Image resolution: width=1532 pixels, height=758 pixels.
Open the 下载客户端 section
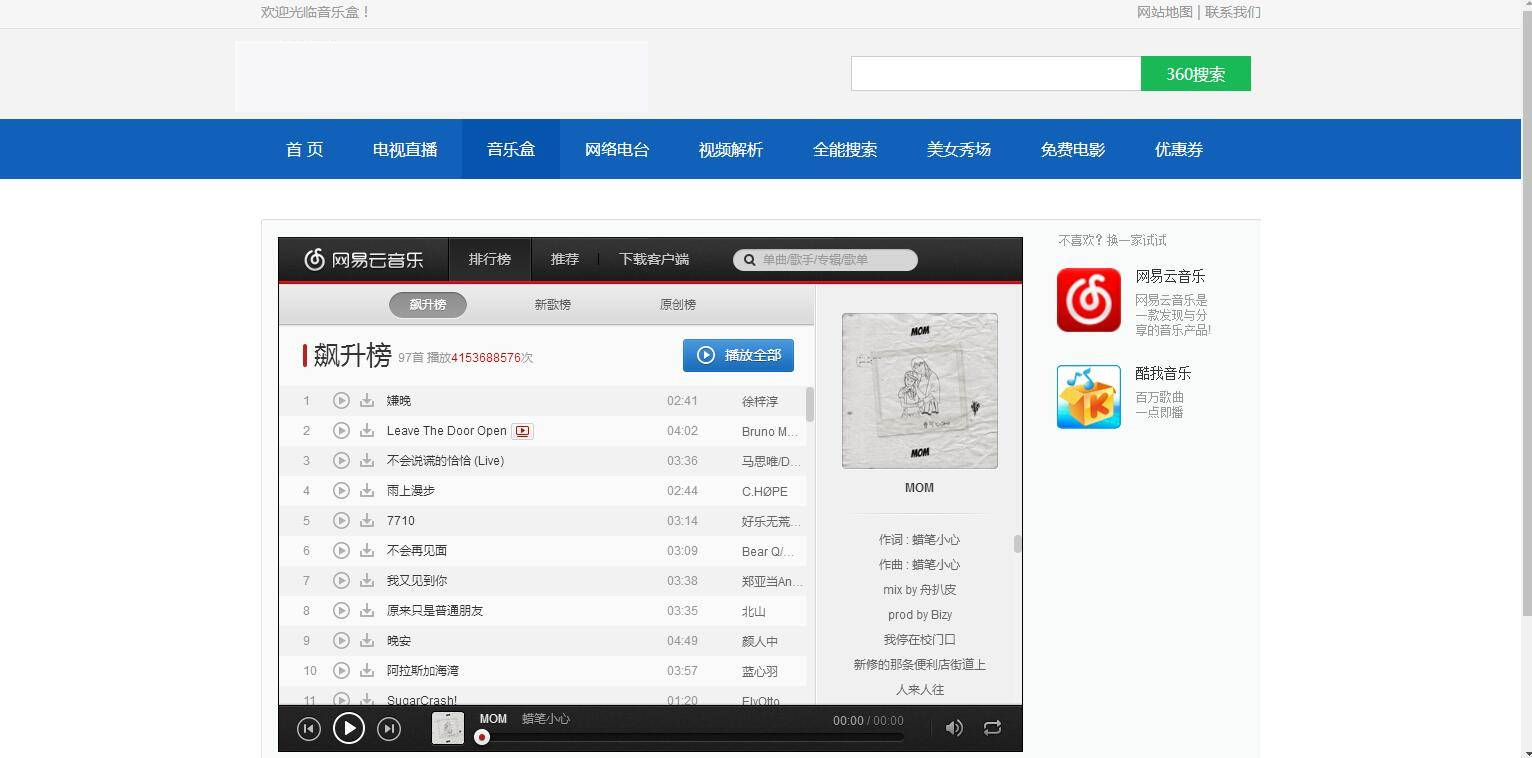(654, 258)
